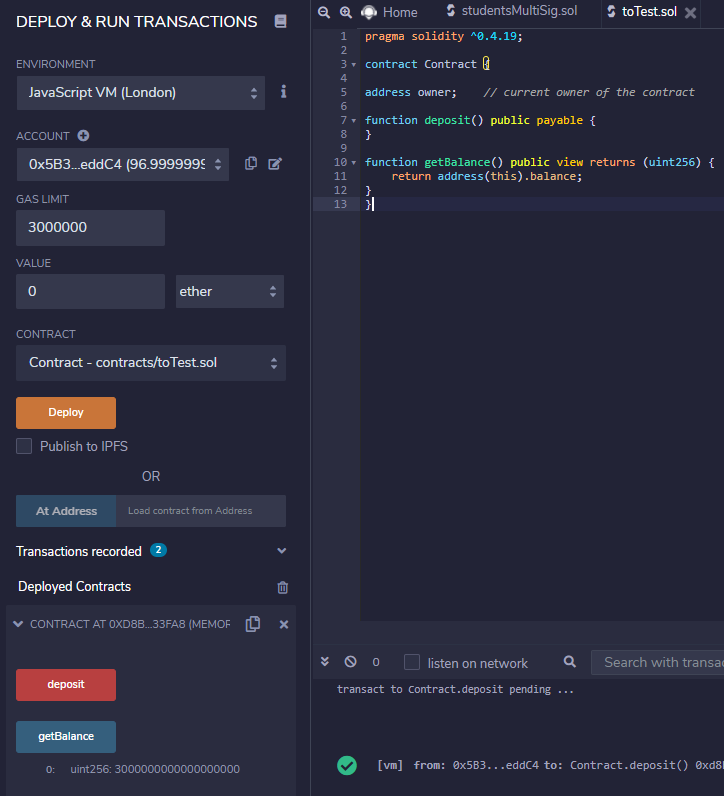Open the documentation book icon
Viewport: 724px width, 796px height.
280,21
